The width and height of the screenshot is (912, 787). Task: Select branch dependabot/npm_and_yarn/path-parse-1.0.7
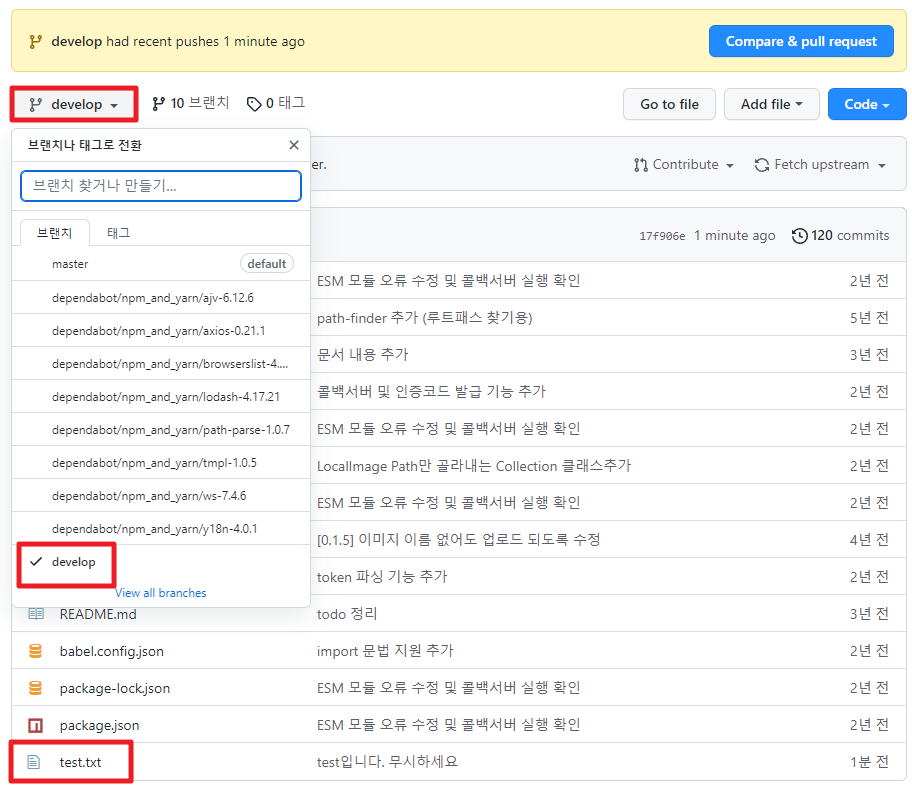[x=161, y=430]
